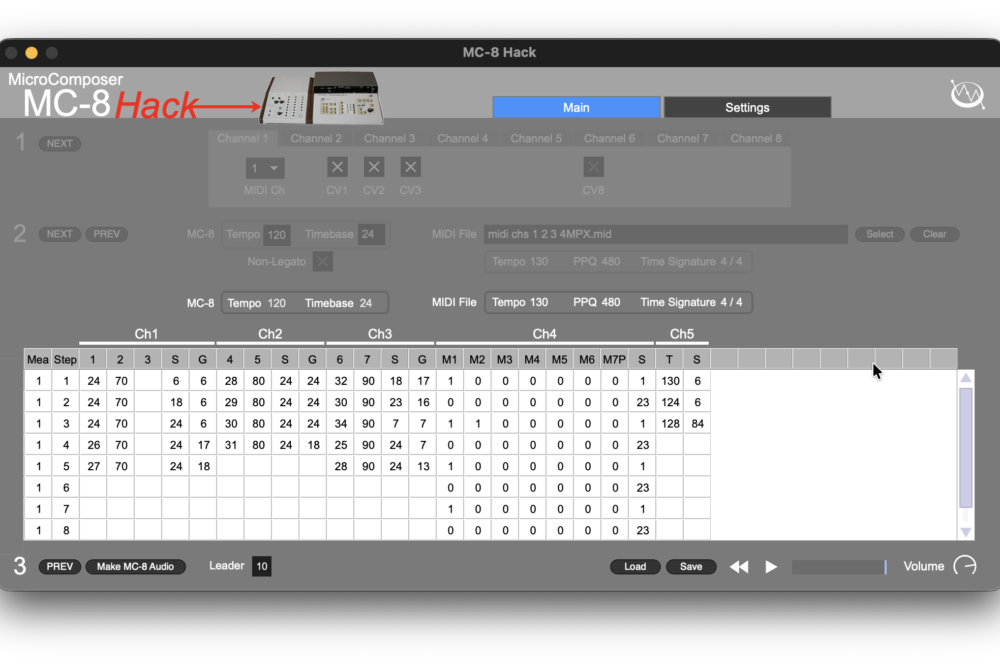Open the MIDI Ch dropdown
1000x666 pixels.
pyautogui.click(x=265, y=168)
